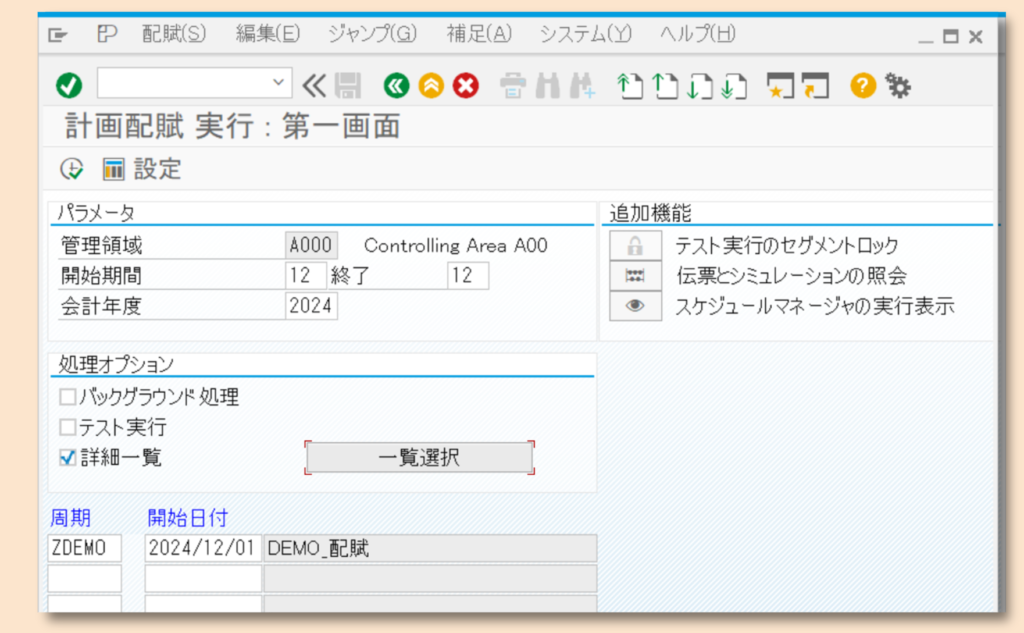This screenshot has width=1024, height=633.
Task: Go to Last Page icon
Action: [734, 86]
